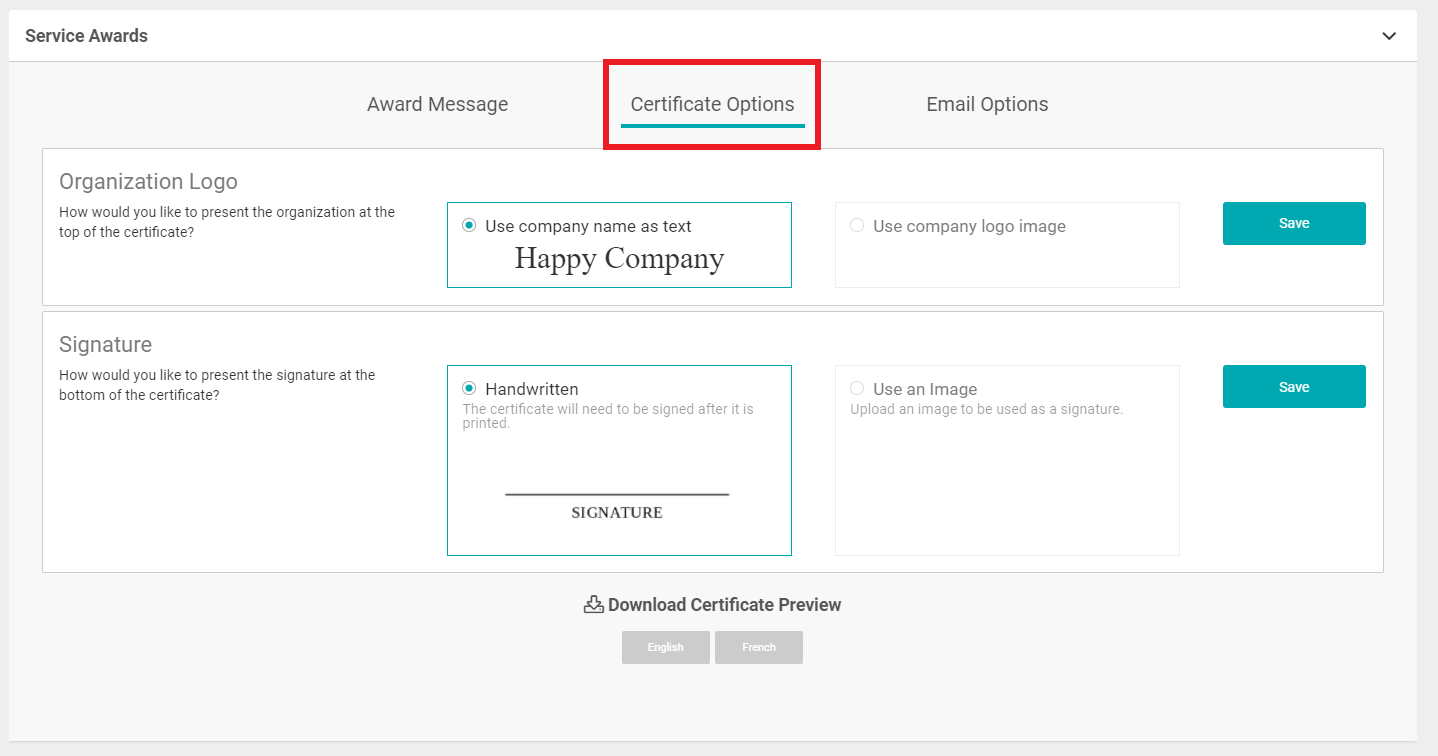
Task: Download the English certificate preview
Action: pos(665,647)
